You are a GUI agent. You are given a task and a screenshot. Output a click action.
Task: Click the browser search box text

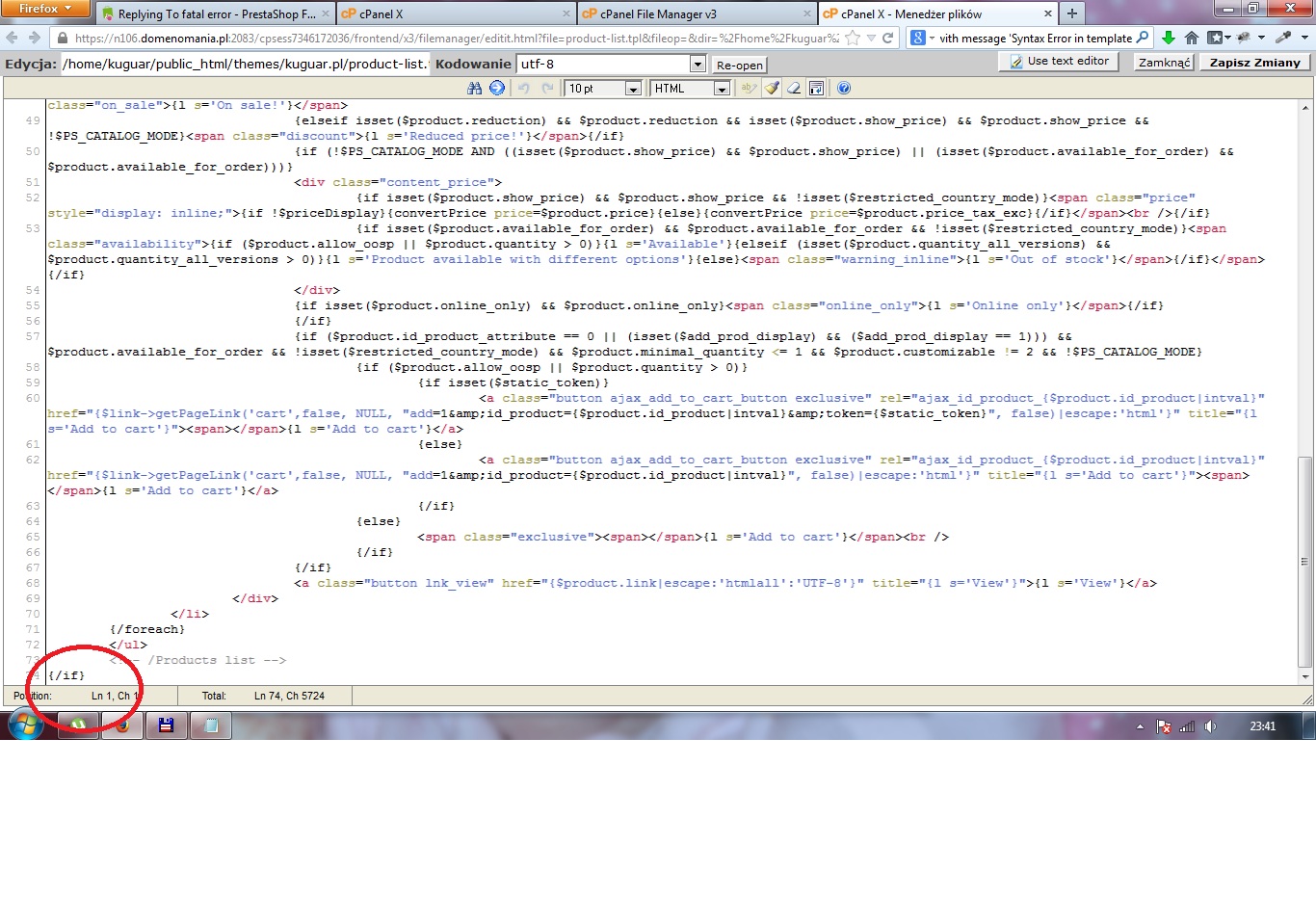pyautogui.click(x=1035, y=38)
